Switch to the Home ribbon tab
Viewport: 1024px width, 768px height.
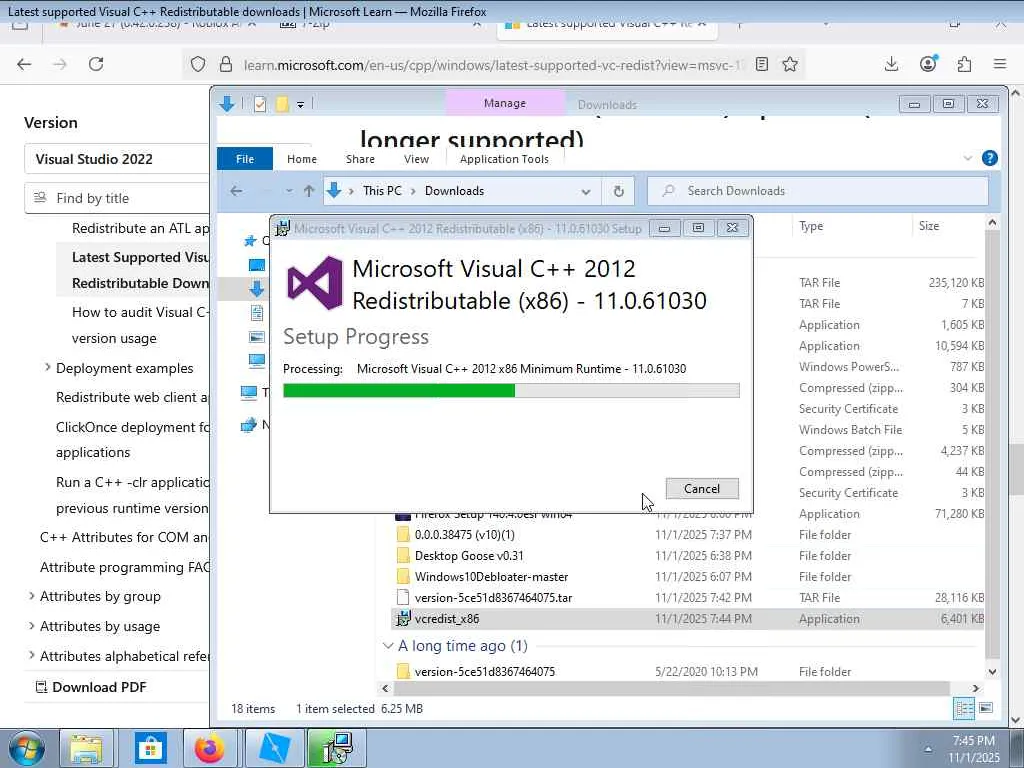point(302,159)
